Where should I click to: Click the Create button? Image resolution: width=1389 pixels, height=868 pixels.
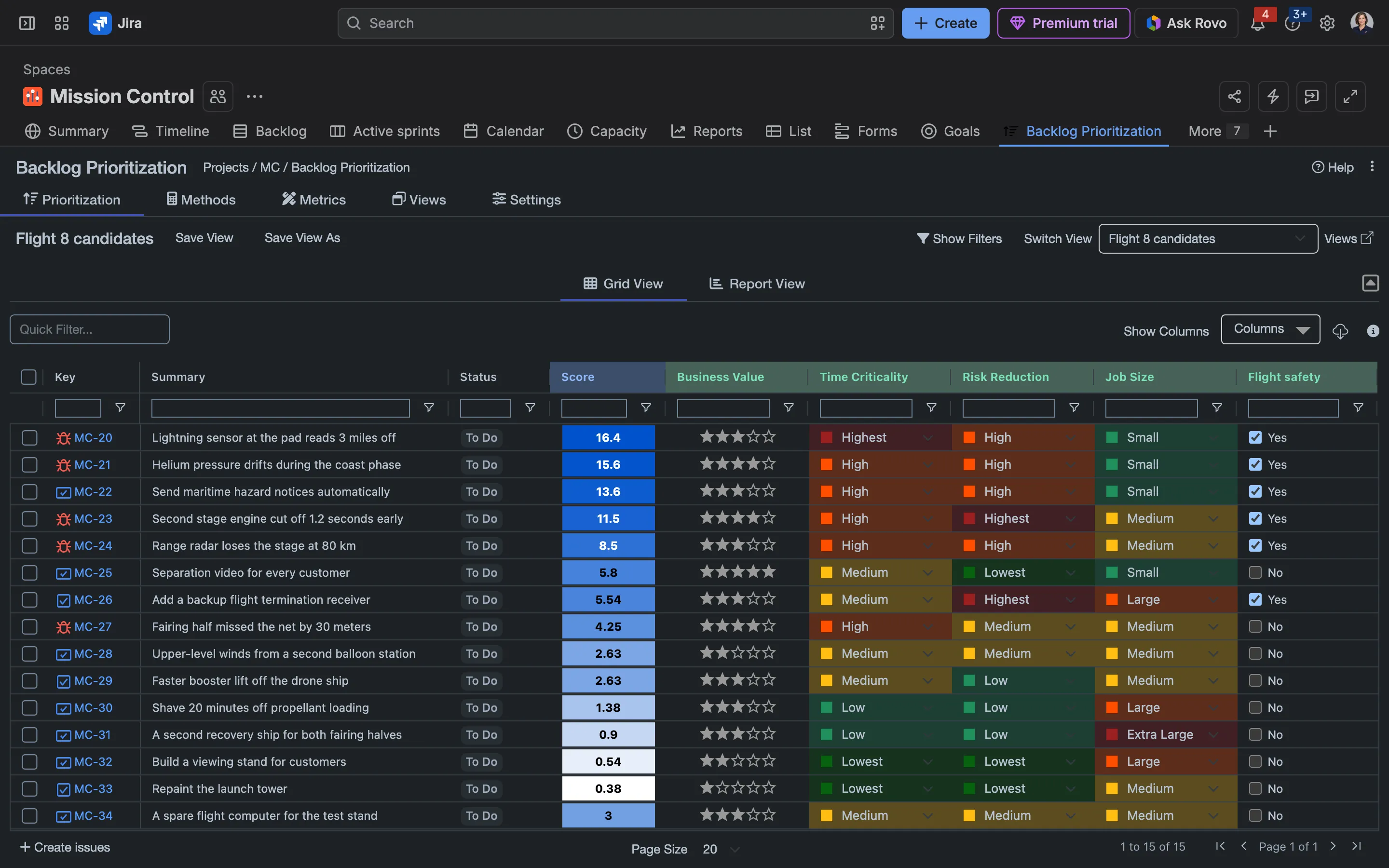pyautogui.click(x=945, y=23)
